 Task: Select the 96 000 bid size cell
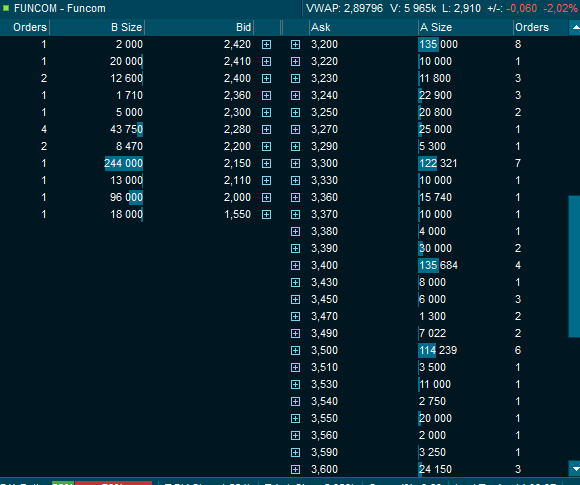(x=126, y=197)
